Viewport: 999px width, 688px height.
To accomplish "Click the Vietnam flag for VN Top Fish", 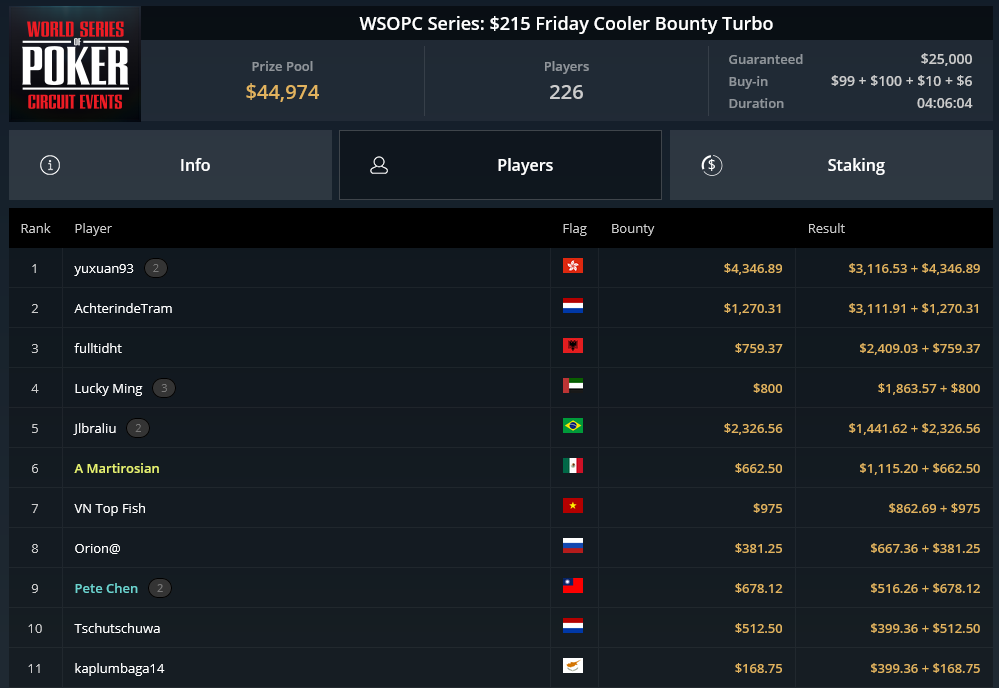I will coord(573,506).
